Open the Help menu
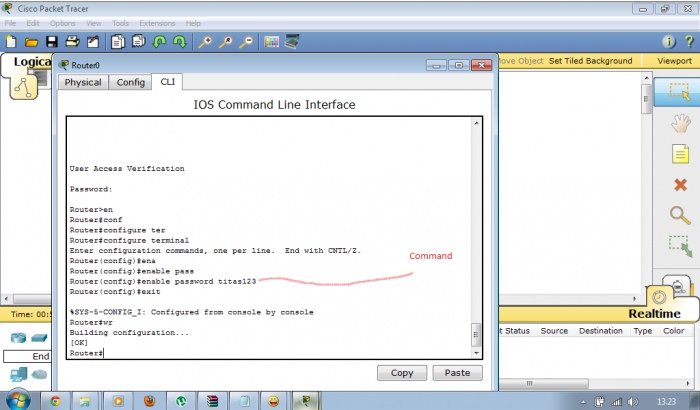 tap(193, 23)
